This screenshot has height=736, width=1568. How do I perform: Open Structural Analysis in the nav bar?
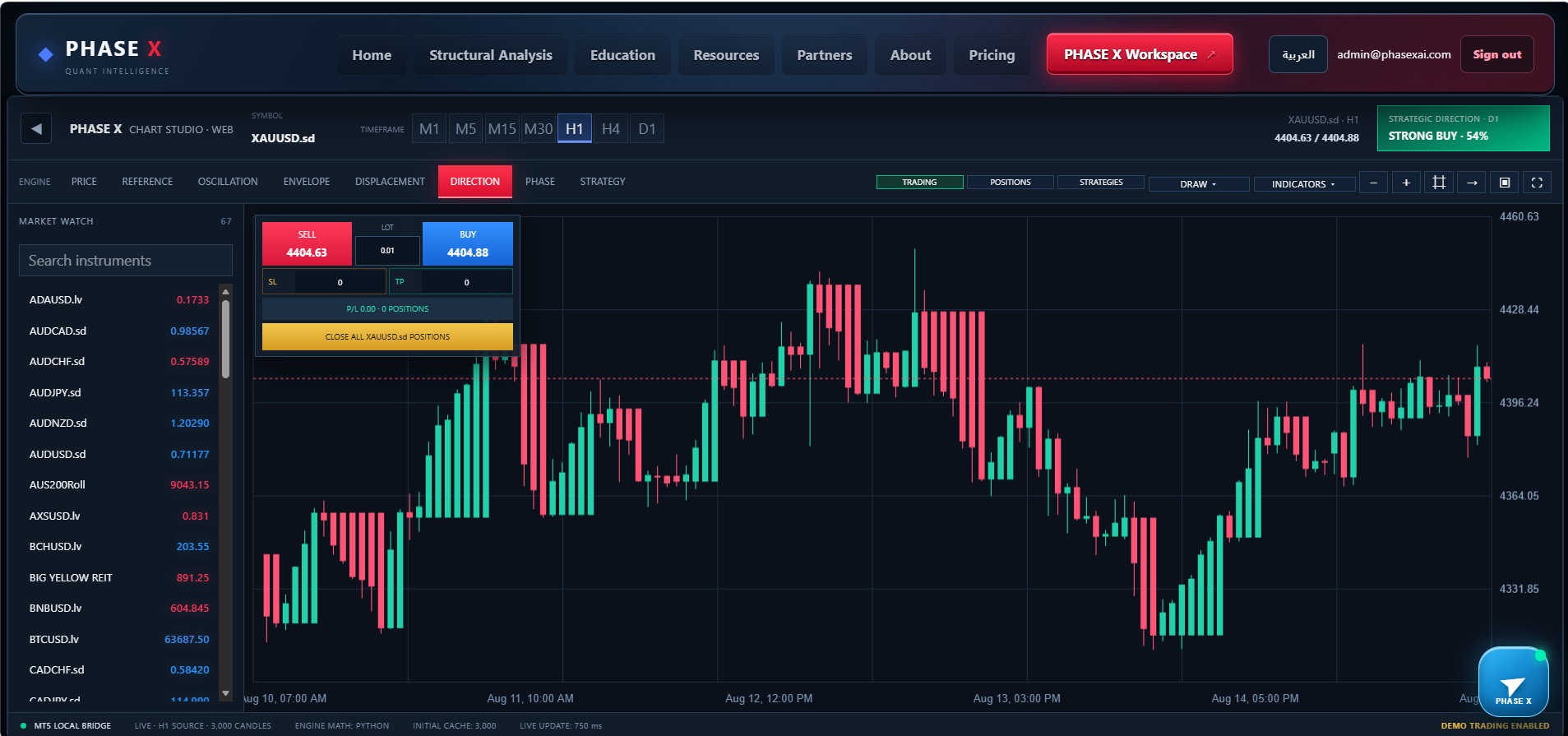(x=491, y=55)
